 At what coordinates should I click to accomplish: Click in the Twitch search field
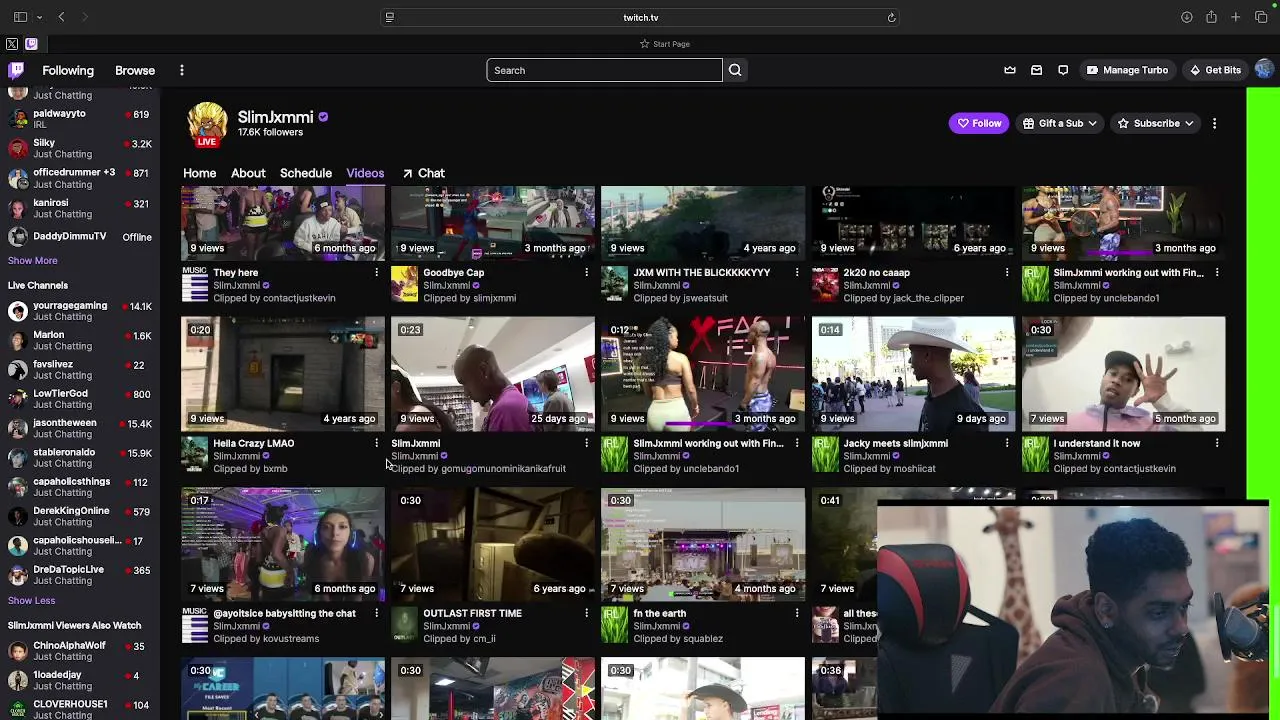click(x=604, y=70)
